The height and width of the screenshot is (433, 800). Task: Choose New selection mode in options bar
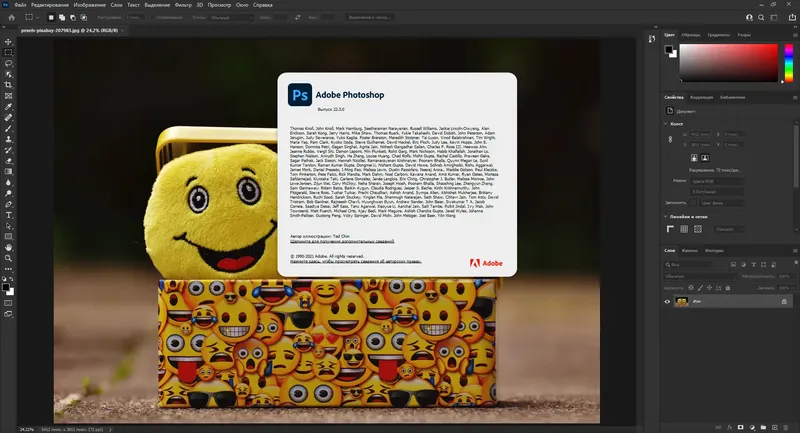(51, 17)
